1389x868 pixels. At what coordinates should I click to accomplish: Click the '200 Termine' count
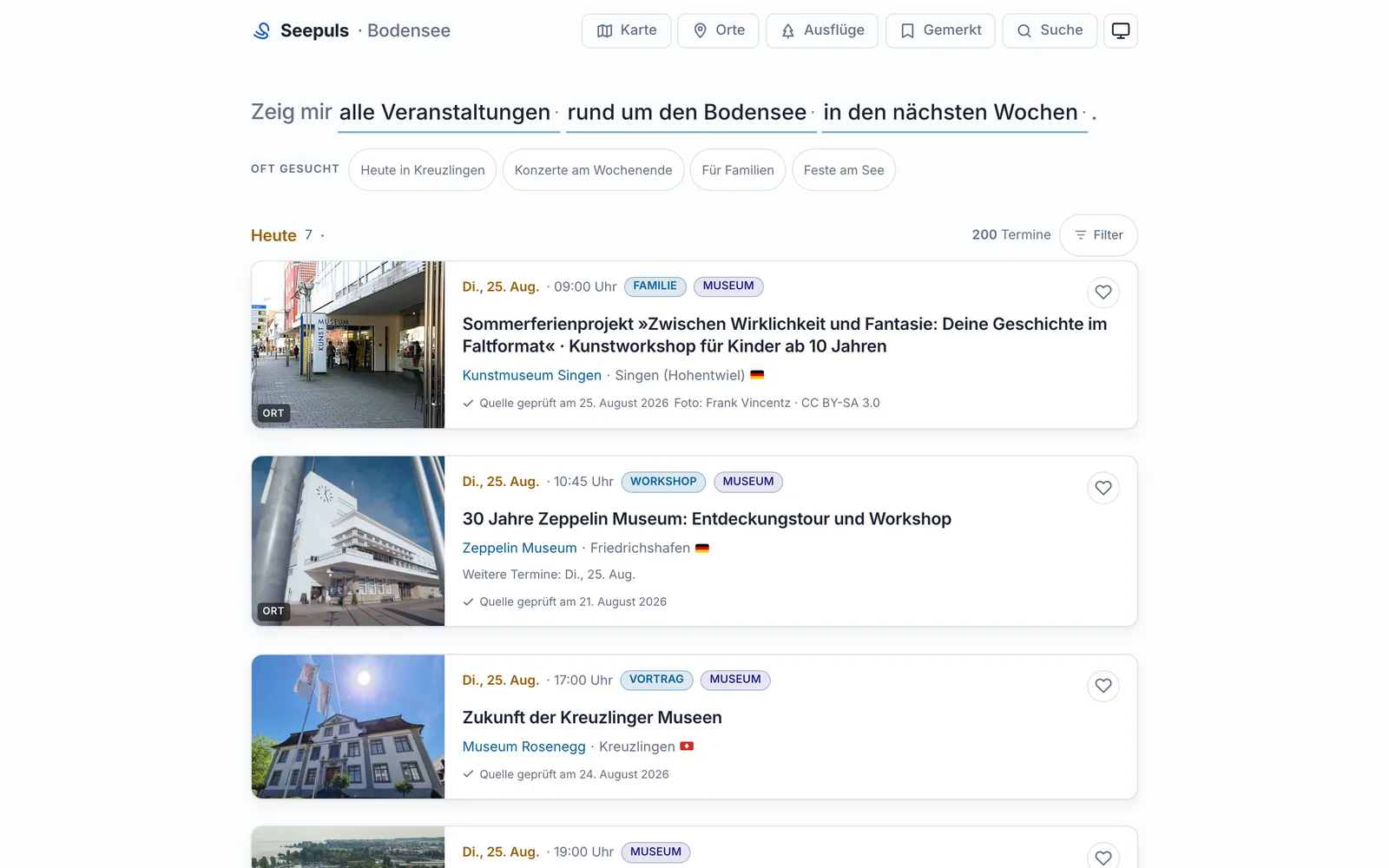point(1011,235)
